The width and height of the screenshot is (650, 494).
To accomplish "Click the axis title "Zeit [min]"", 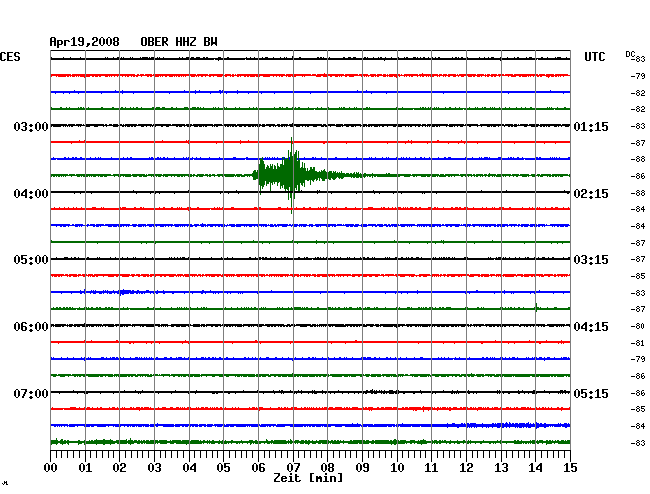I will (x=308, y=478).
